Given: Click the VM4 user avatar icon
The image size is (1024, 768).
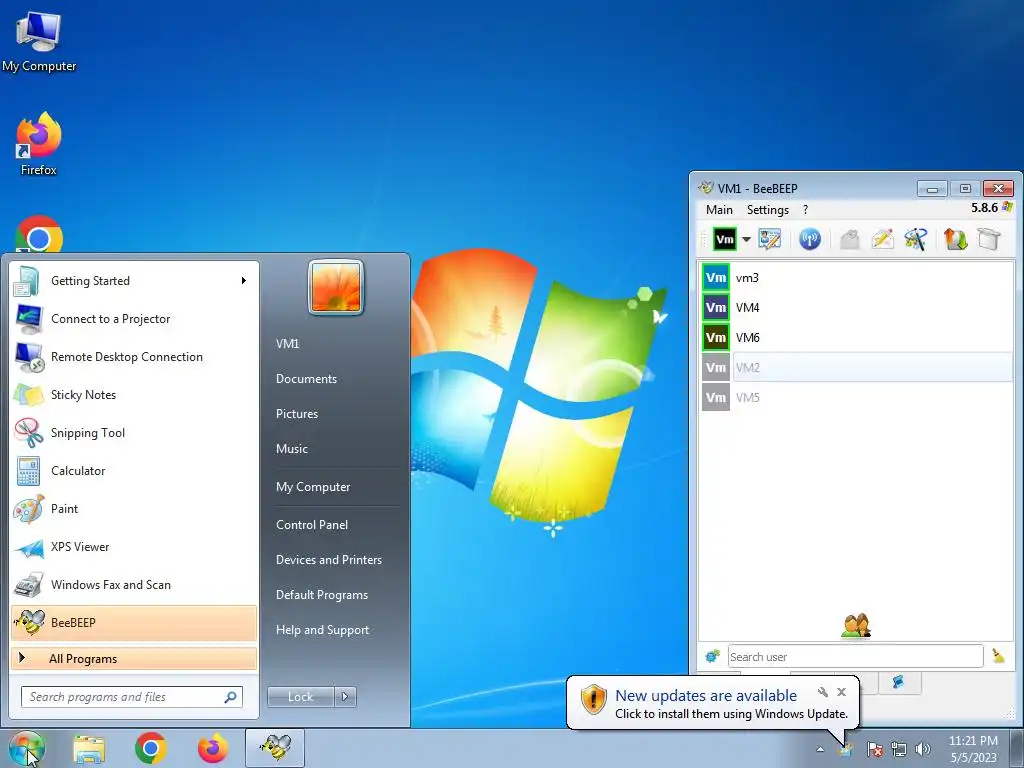Looking at the screenshot, I should pos(716,308).
